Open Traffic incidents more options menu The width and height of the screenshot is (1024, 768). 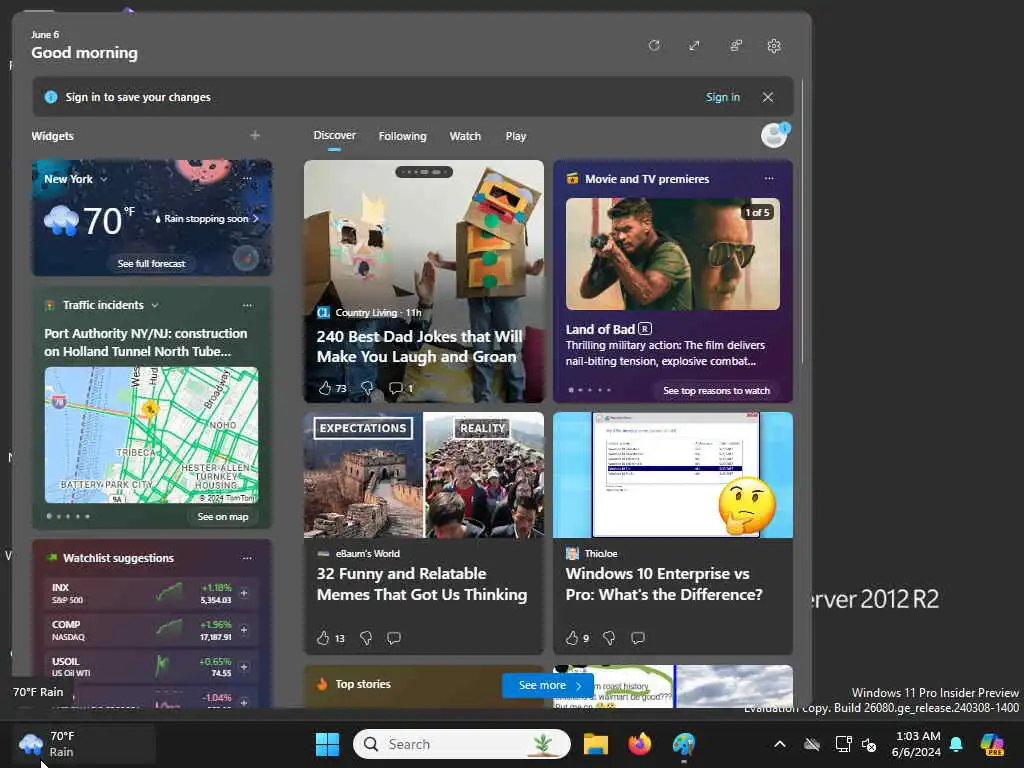pos(247,305)
